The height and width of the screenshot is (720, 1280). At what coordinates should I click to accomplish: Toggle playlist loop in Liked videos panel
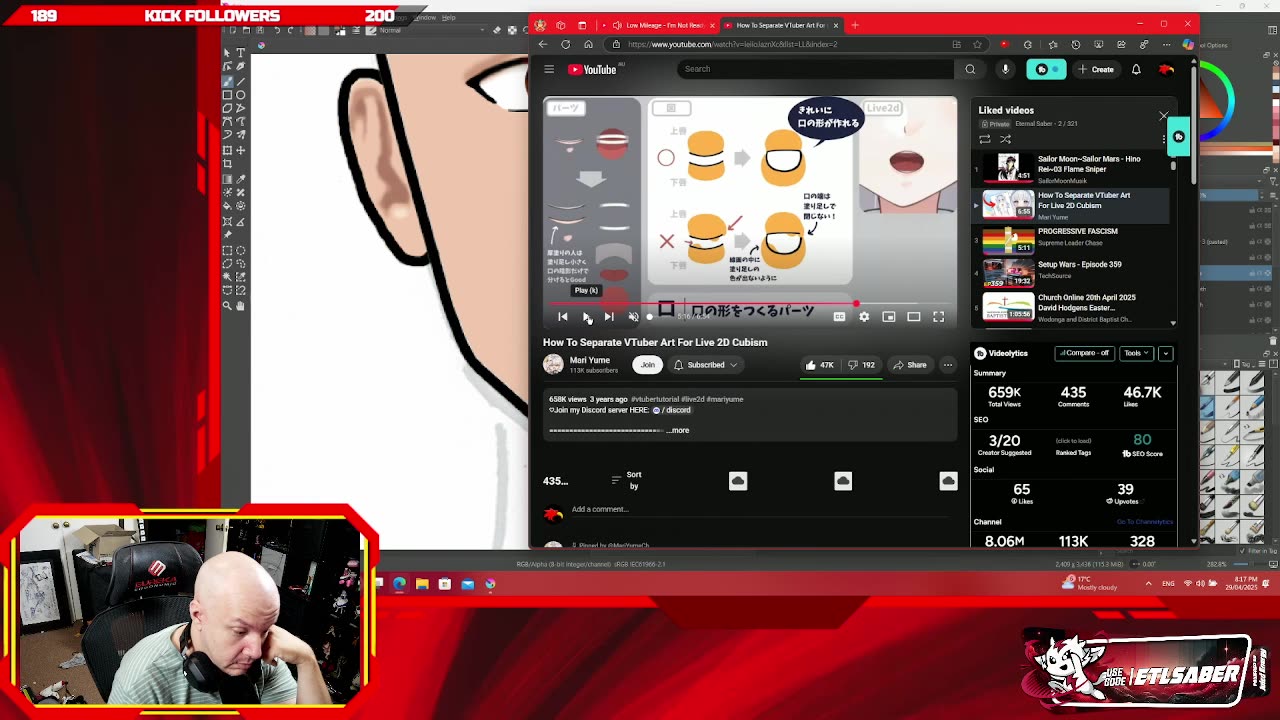click(985, 140)
